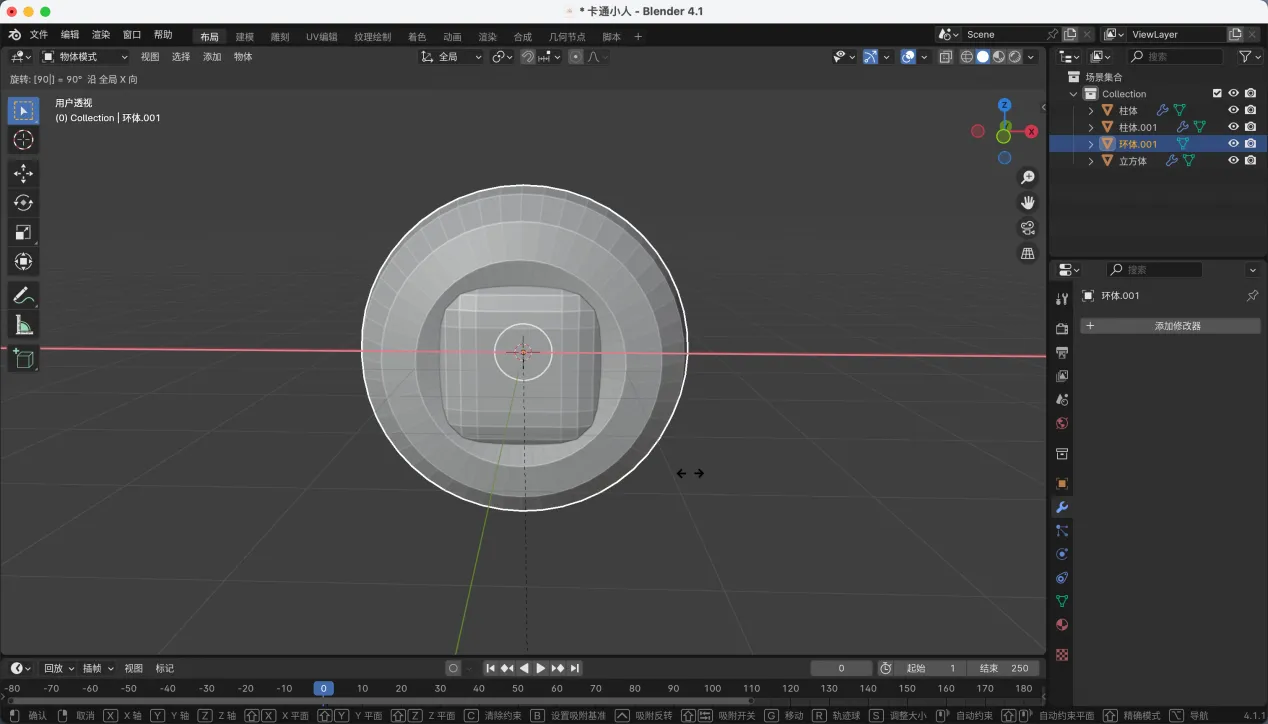Open the 全局 transform orientation dropdown
The image size is (1268, 724).
pos(452,57)
